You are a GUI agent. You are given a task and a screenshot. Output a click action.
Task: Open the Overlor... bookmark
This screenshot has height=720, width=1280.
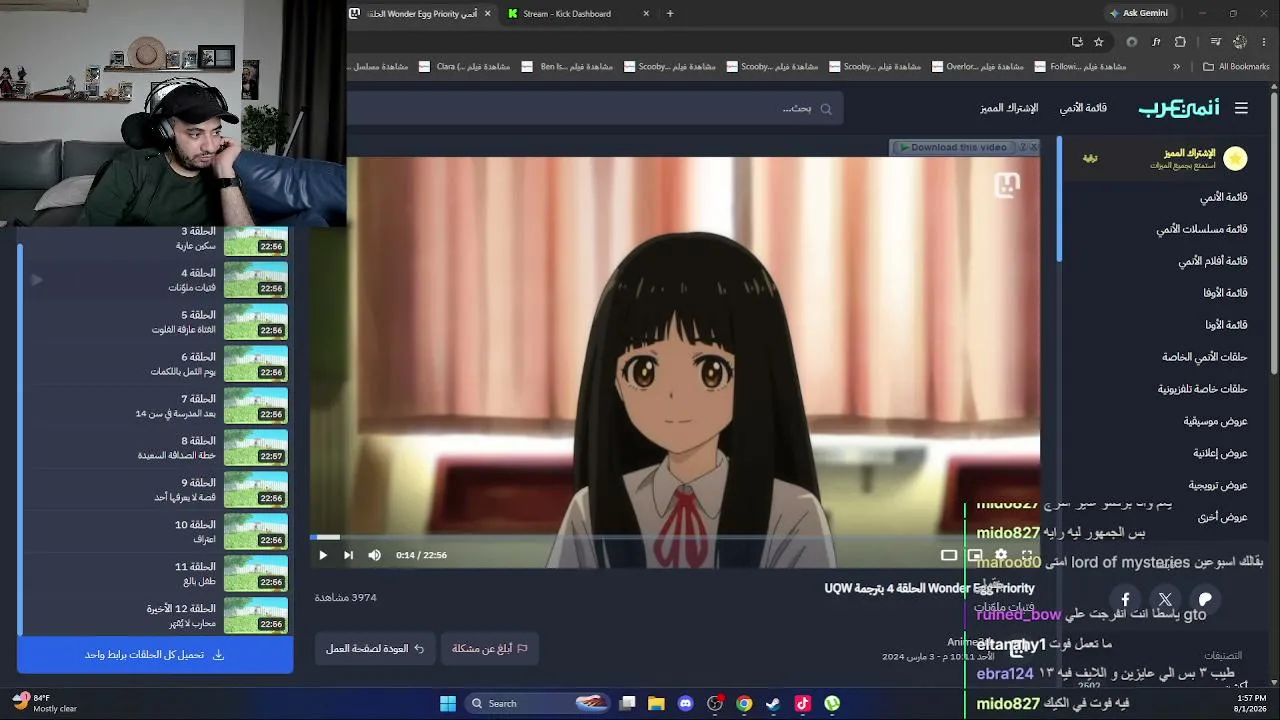977,67
